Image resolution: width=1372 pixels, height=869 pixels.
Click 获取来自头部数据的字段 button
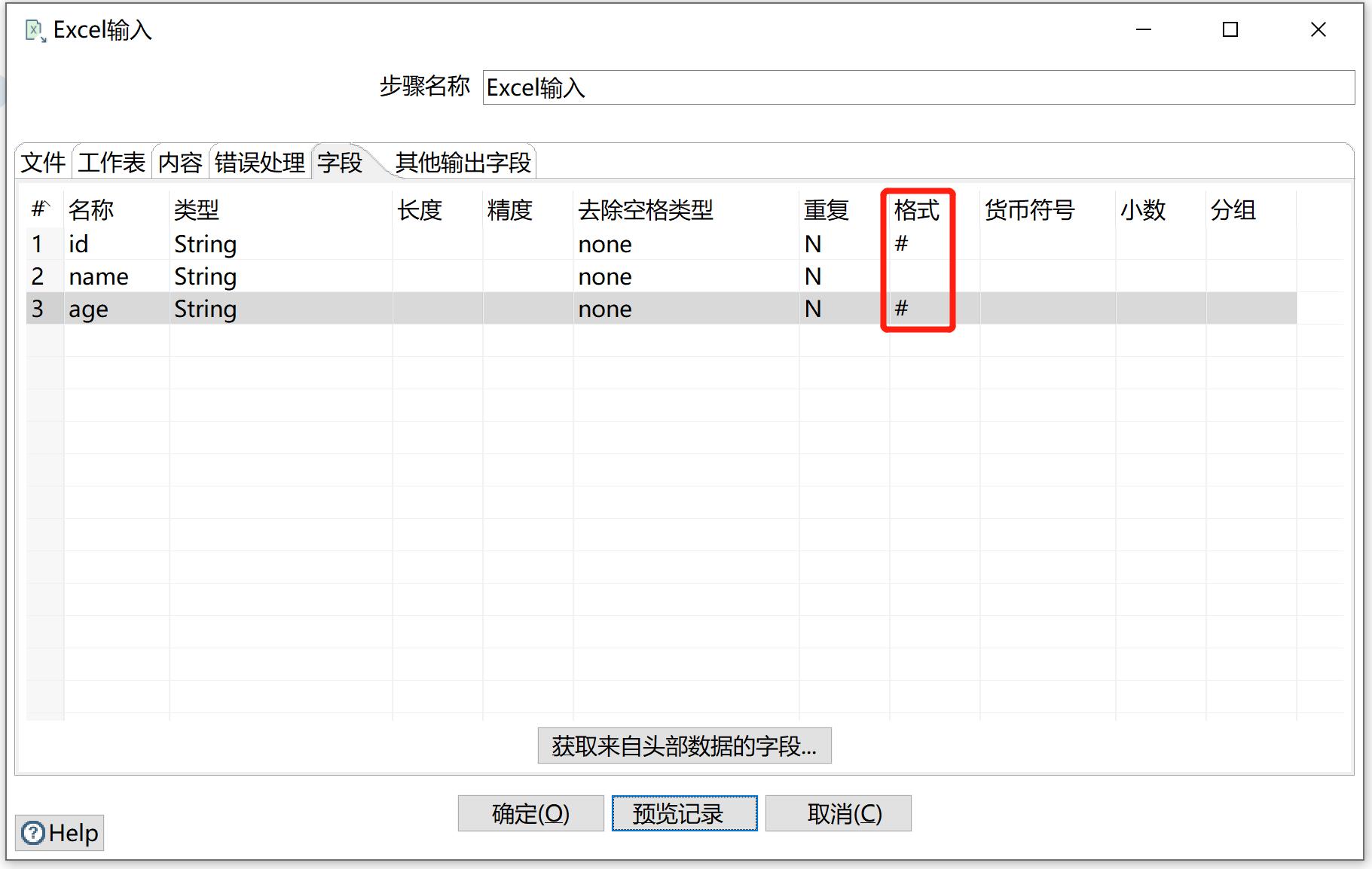coord(684,746)
